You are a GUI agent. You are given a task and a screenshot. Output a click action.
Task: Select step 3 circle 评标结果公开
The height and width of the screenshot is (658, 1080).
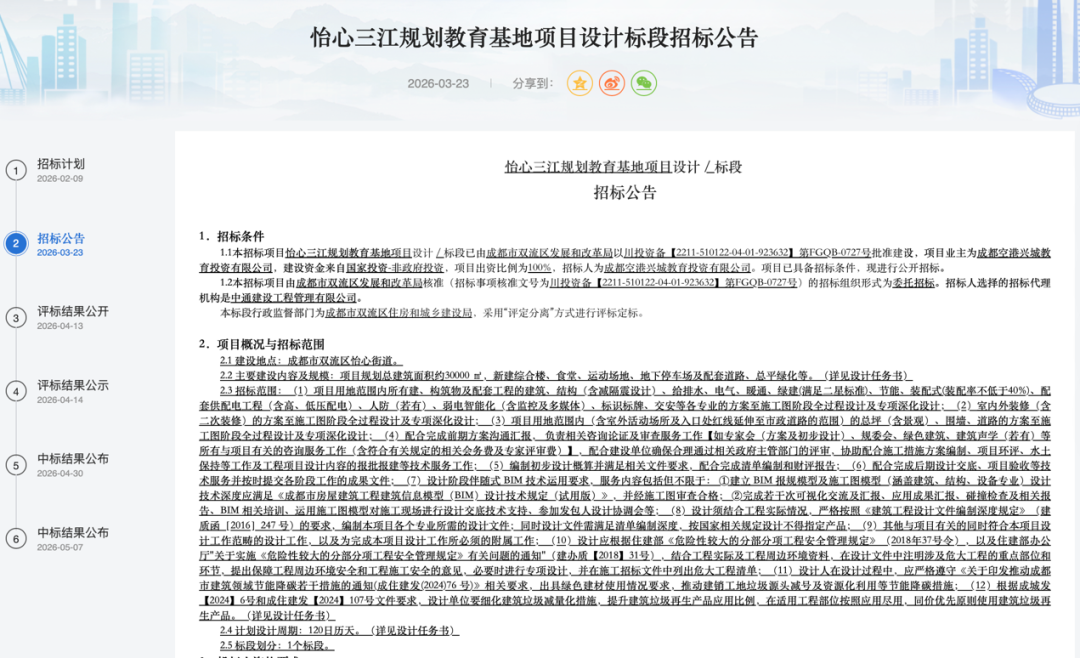coord(16,318)
